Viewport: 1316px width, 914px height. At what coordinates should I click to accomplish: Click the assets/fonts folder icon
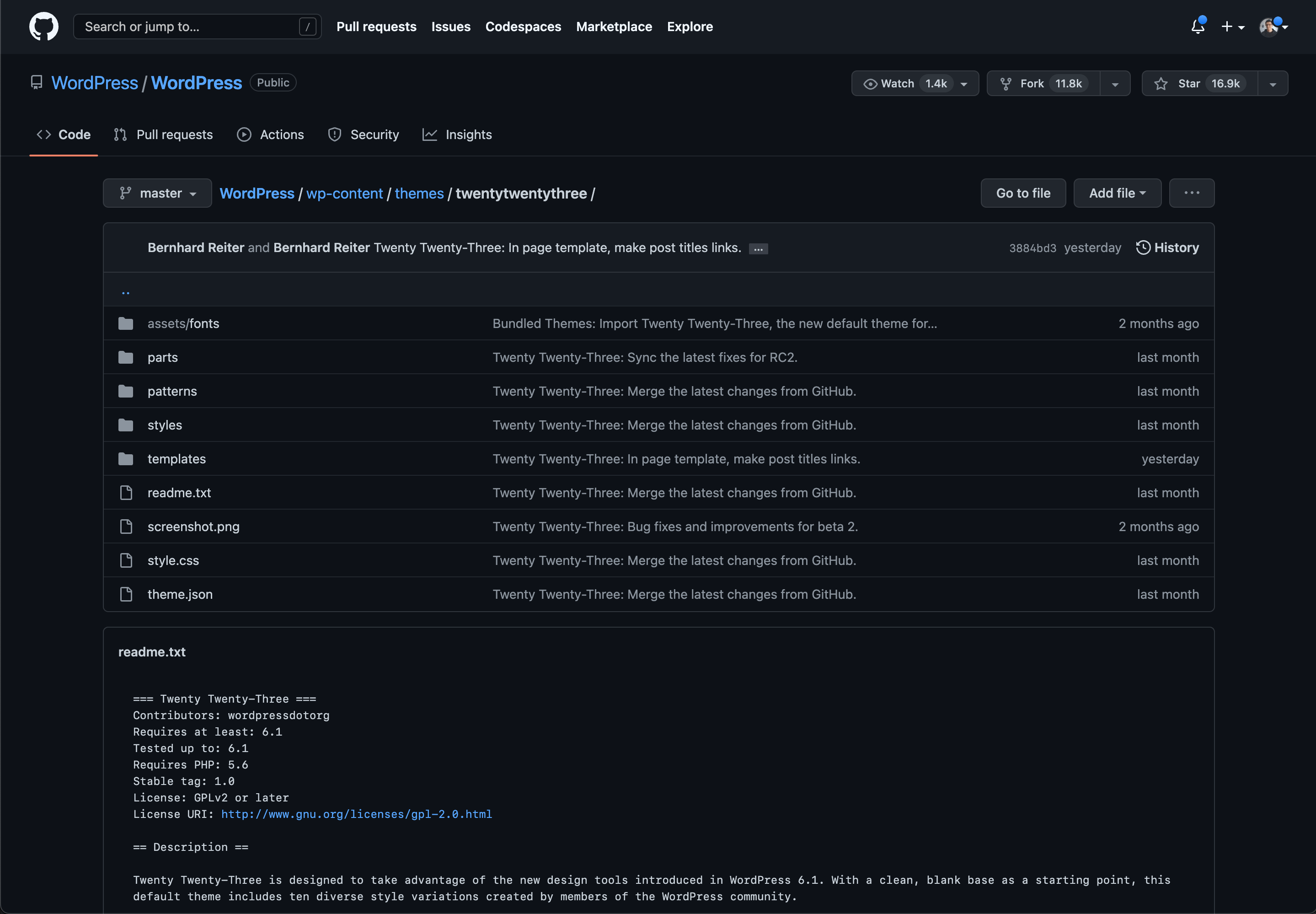click(126, 323)
